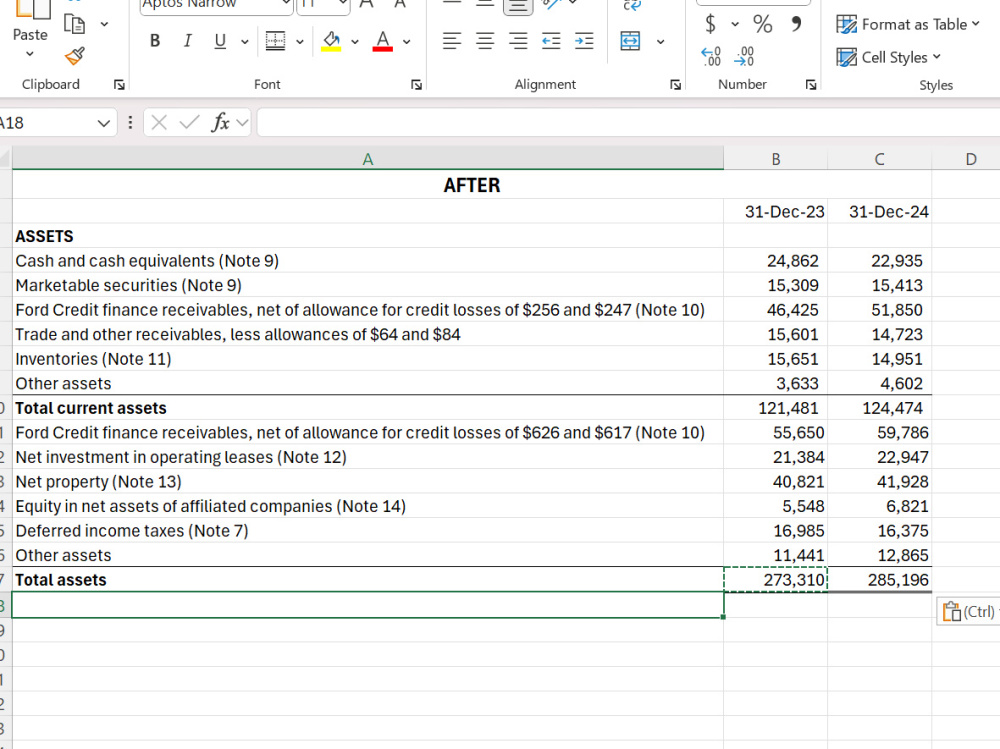Click the Copy icon
The height and width of the screenshot is (749, 1000).
tap(75, 24)
